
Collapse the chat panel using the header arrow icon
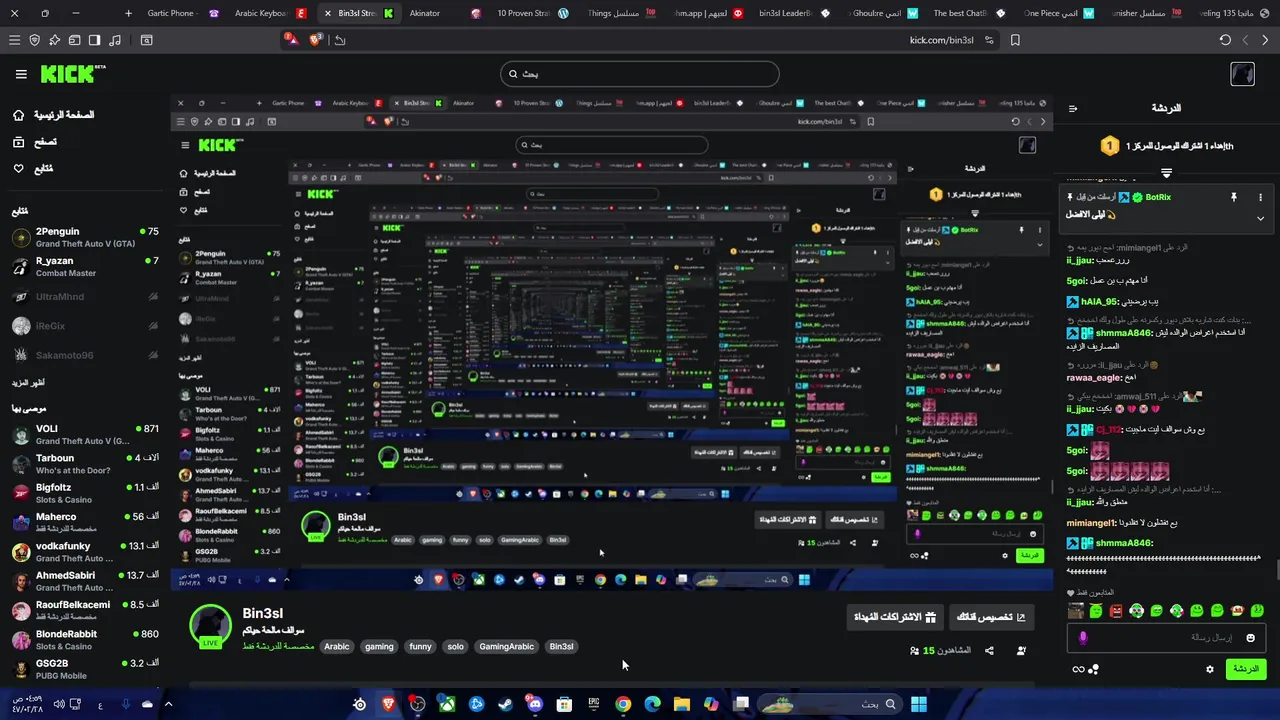[1073, 109]
